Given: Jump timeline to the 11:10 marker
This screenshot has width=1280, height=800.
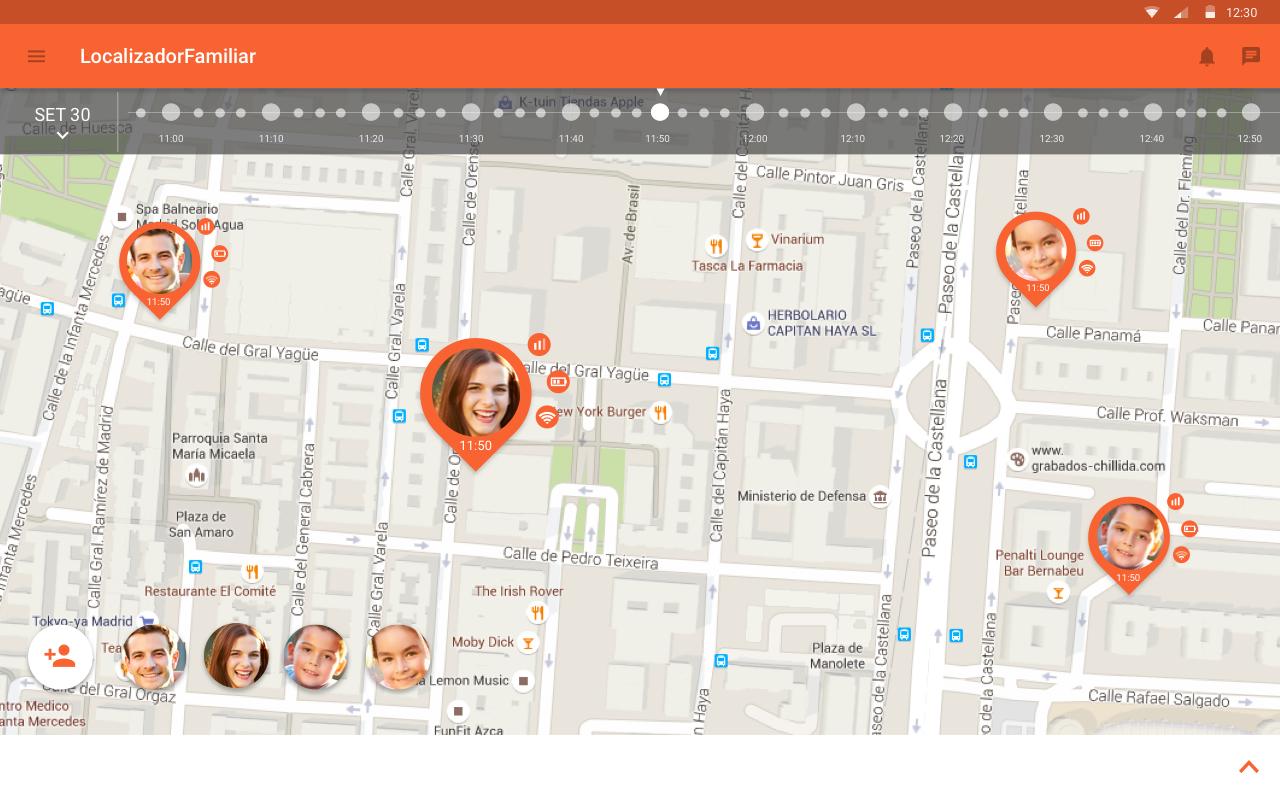Looking at the screenshot, I should (x=271, y=113).
